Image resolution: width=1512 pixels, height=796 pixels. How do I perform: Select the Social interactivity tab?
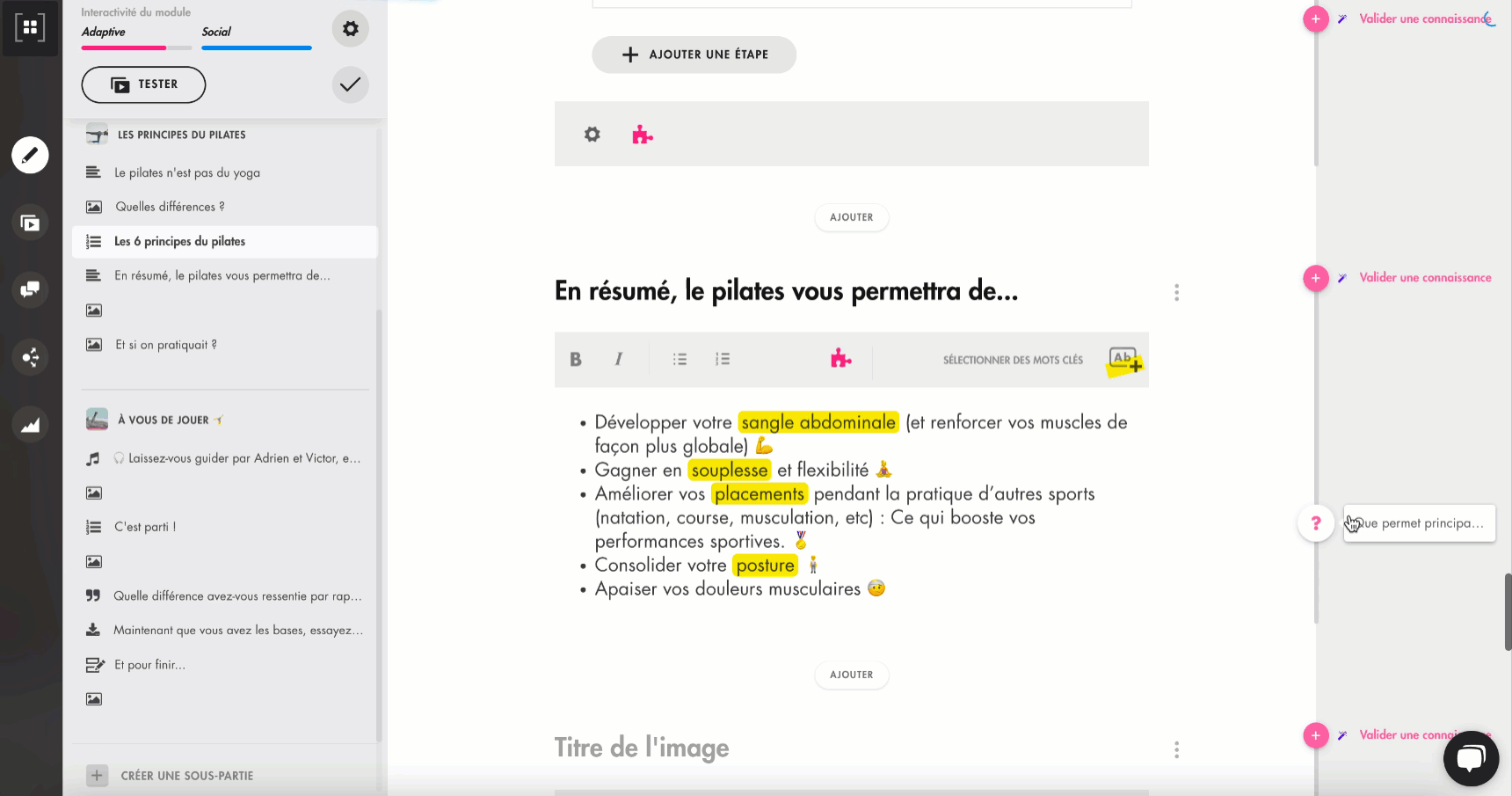click(216, 32)
